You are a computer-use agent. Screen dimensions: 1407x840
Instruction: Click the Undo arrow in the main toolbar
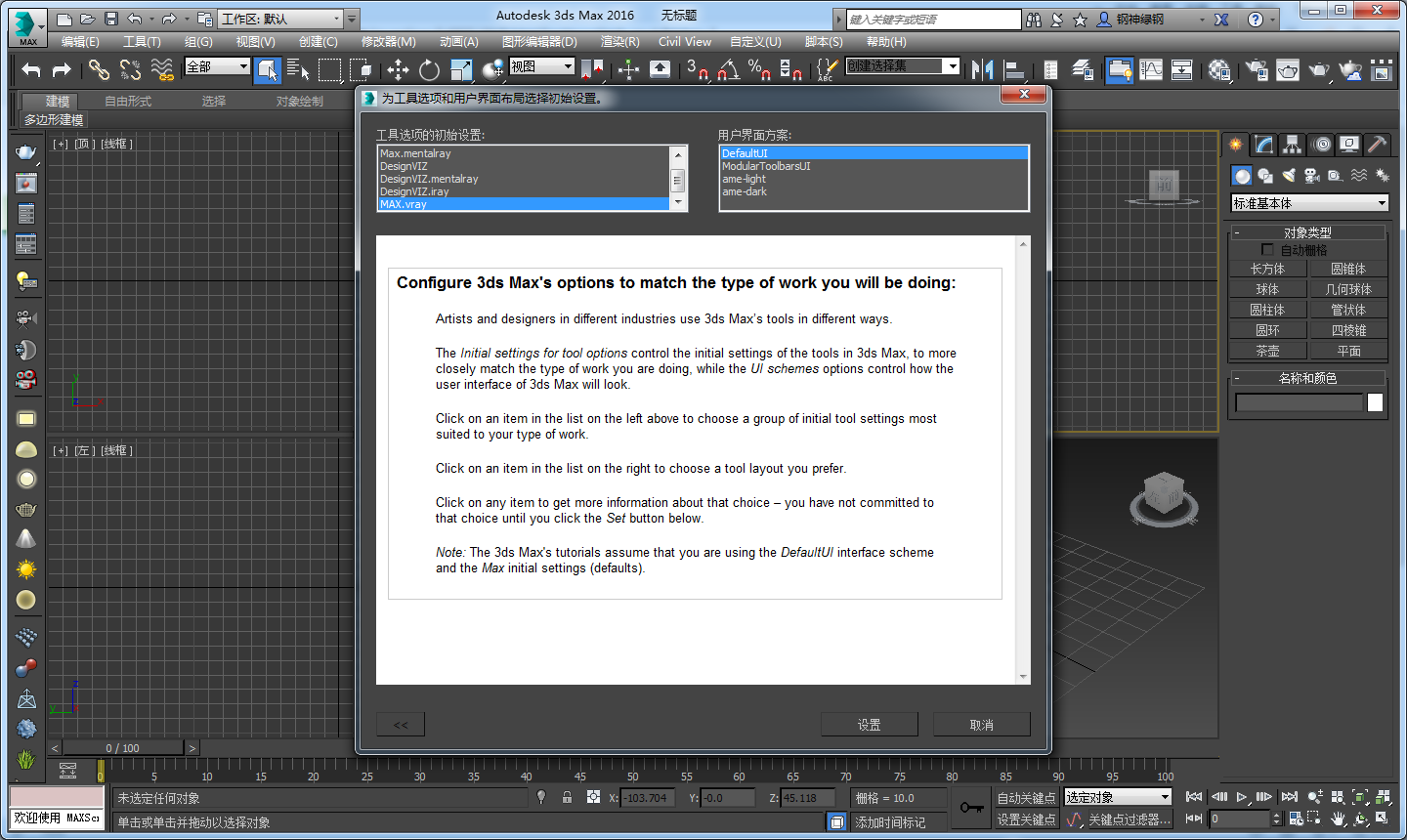coord(31,69)
